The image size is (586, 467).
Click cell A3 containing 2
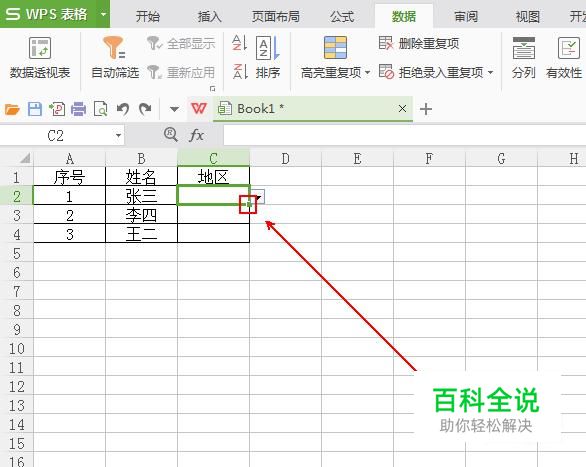click(x=70, y=215)
